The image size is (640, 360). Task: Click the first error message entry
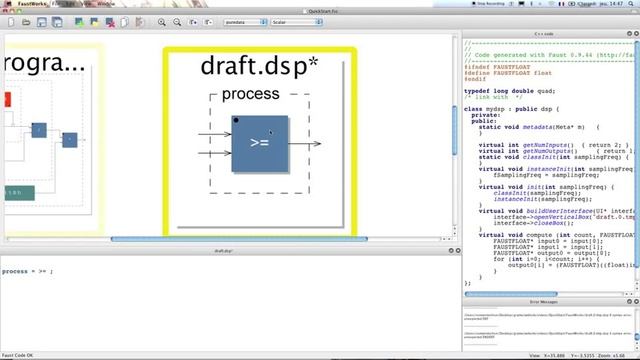tap(549, 317)
